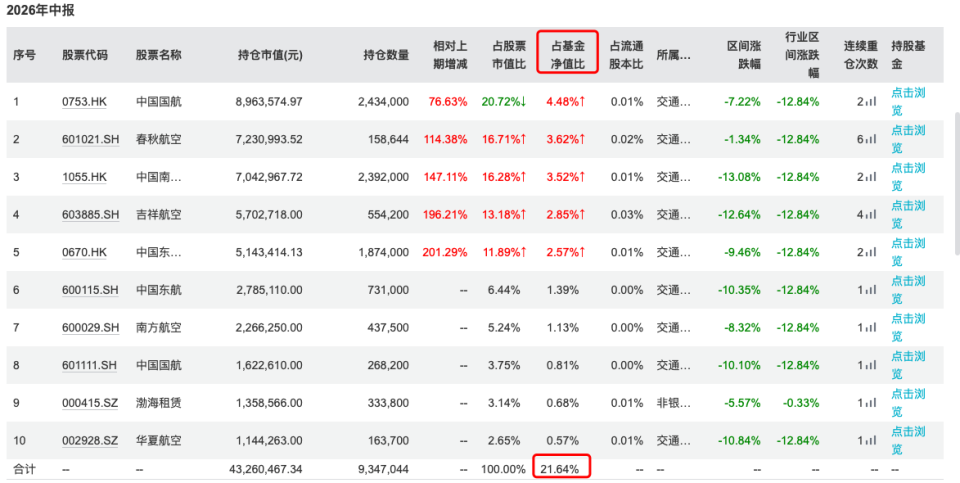Screen dimensions: 960x483
Task: Click 点击浏览 link in 南方航空 row
Action: pos(908,328)
